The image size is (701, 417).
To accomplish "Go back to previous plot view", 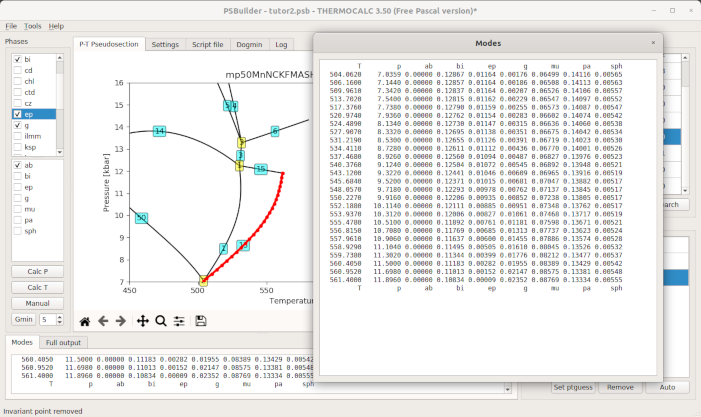I will click(103, 321).
